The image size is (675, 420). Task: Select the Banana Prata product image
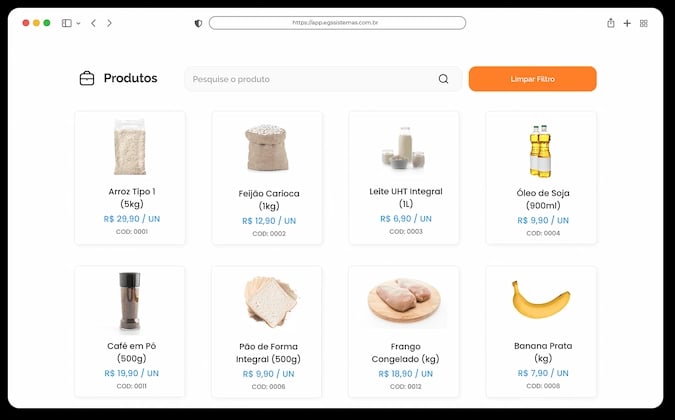tap(541, 299)
